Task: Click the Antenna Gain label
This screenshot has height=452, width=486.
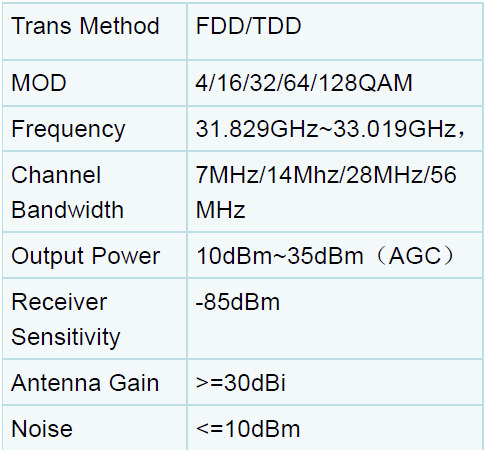Action: (85, 383)
